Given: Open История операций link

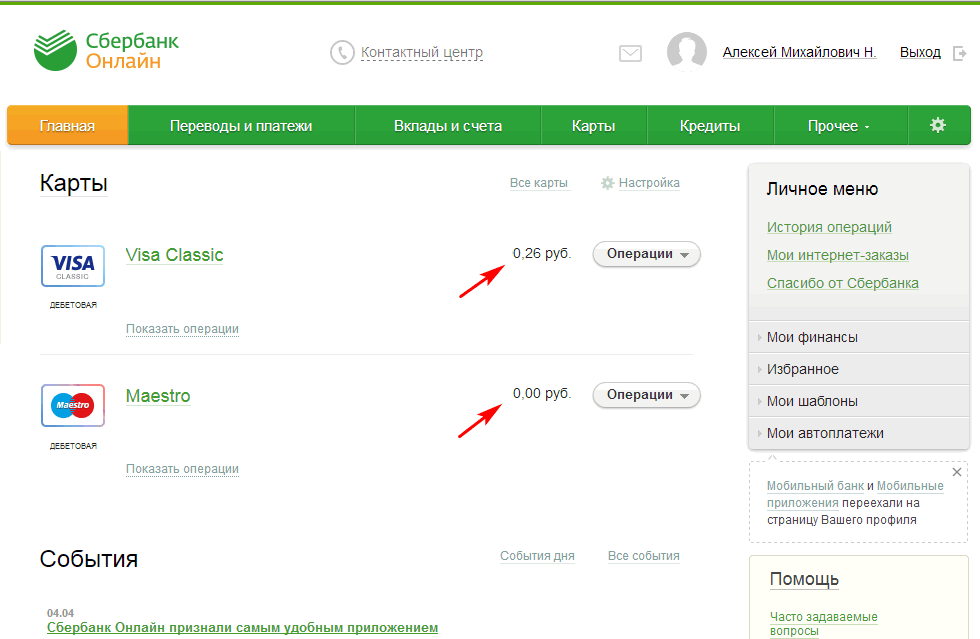Looking at the screenshot, I should 829,227.
